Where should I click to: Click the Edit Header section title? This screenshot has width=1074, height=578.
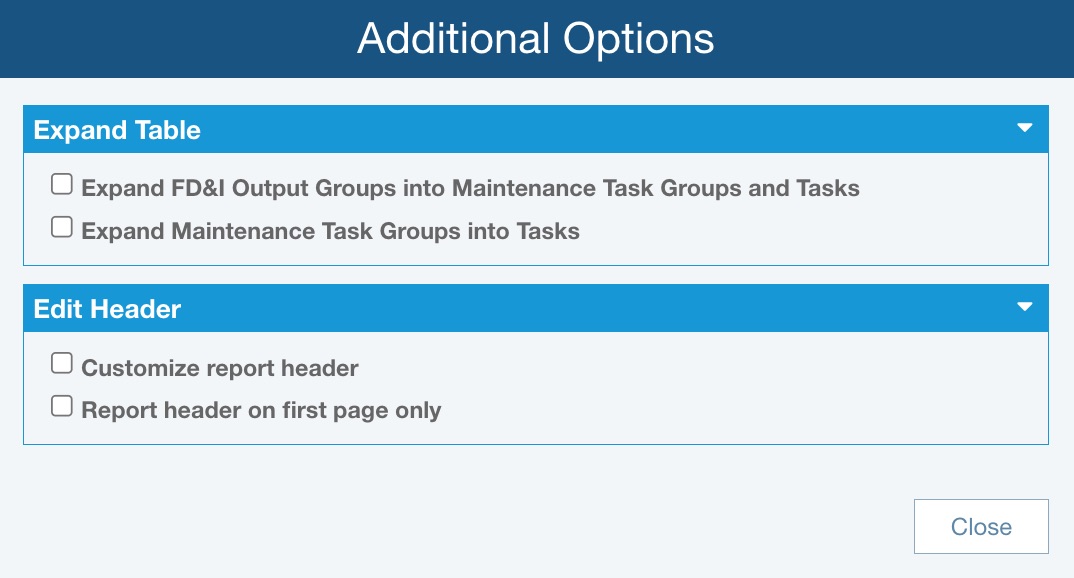tap(107, 309)
